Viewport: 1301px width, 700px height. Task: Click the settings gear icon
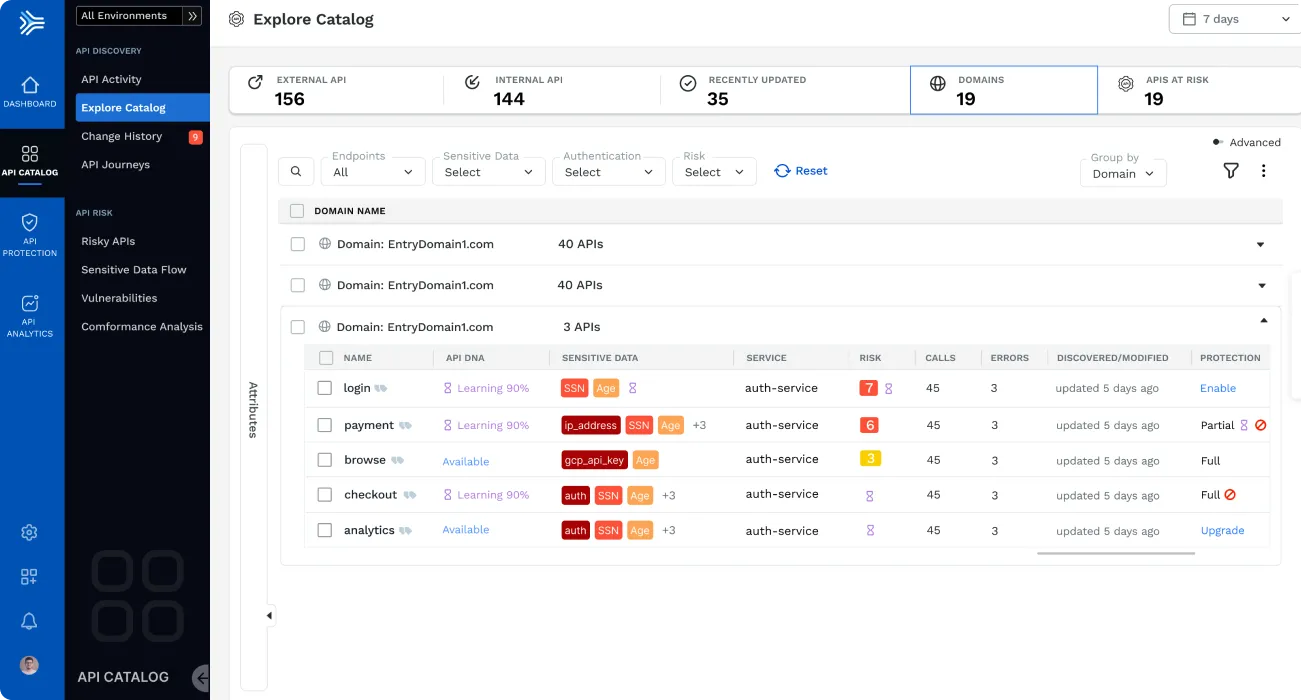(29, 532)
